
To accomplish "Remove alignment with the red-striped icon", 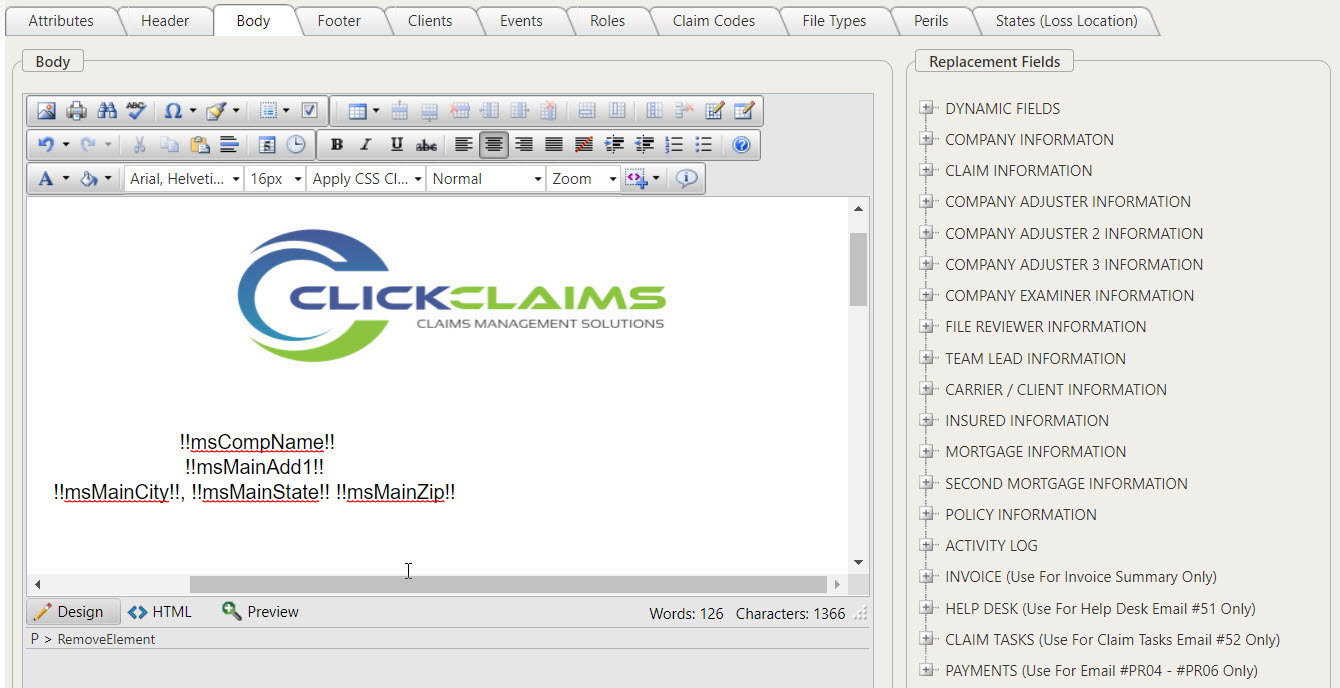I will pos(584,145).
